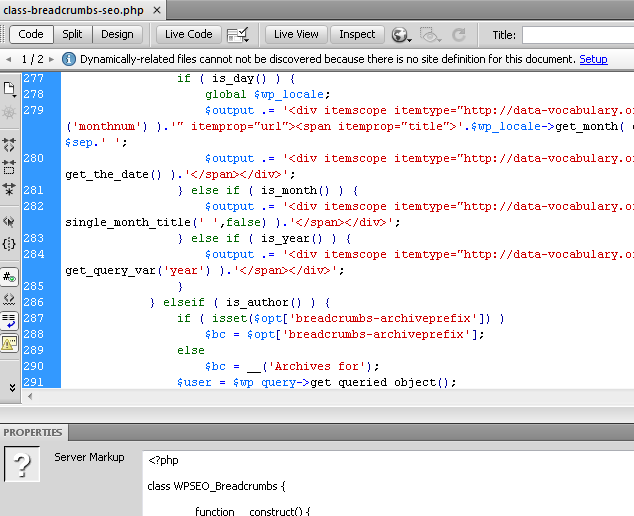Click line number 278
This screenshot has height=516, width=634.
(33, 94)
